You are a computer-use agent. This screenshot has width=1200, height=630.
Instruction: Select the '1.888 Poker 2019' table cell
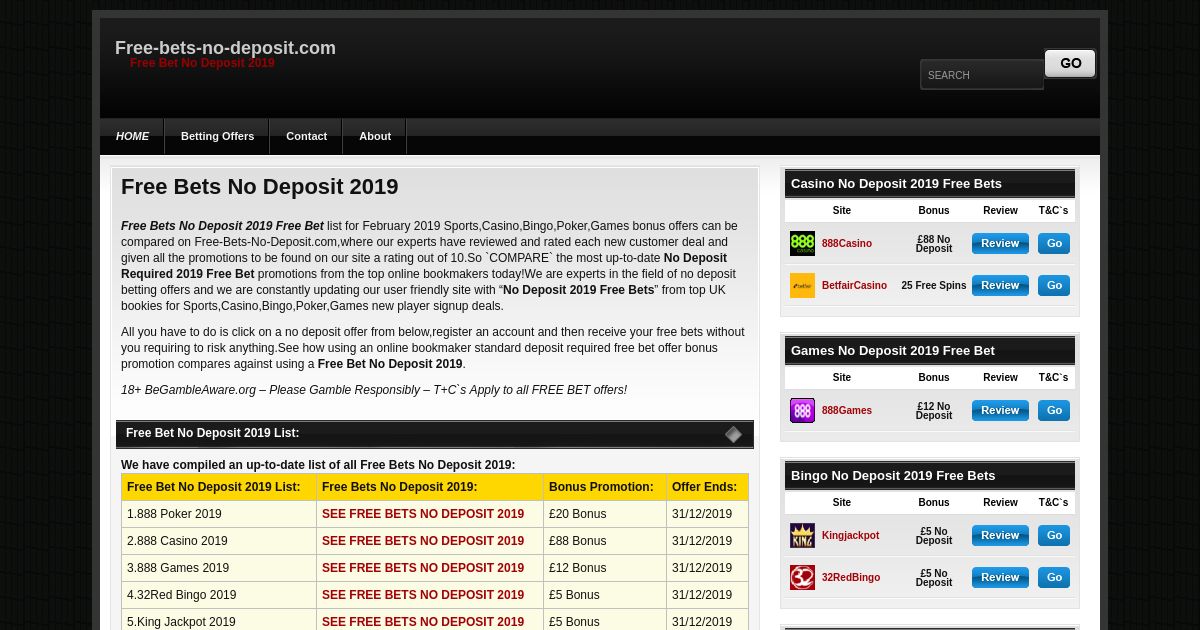tap(219, 514)
